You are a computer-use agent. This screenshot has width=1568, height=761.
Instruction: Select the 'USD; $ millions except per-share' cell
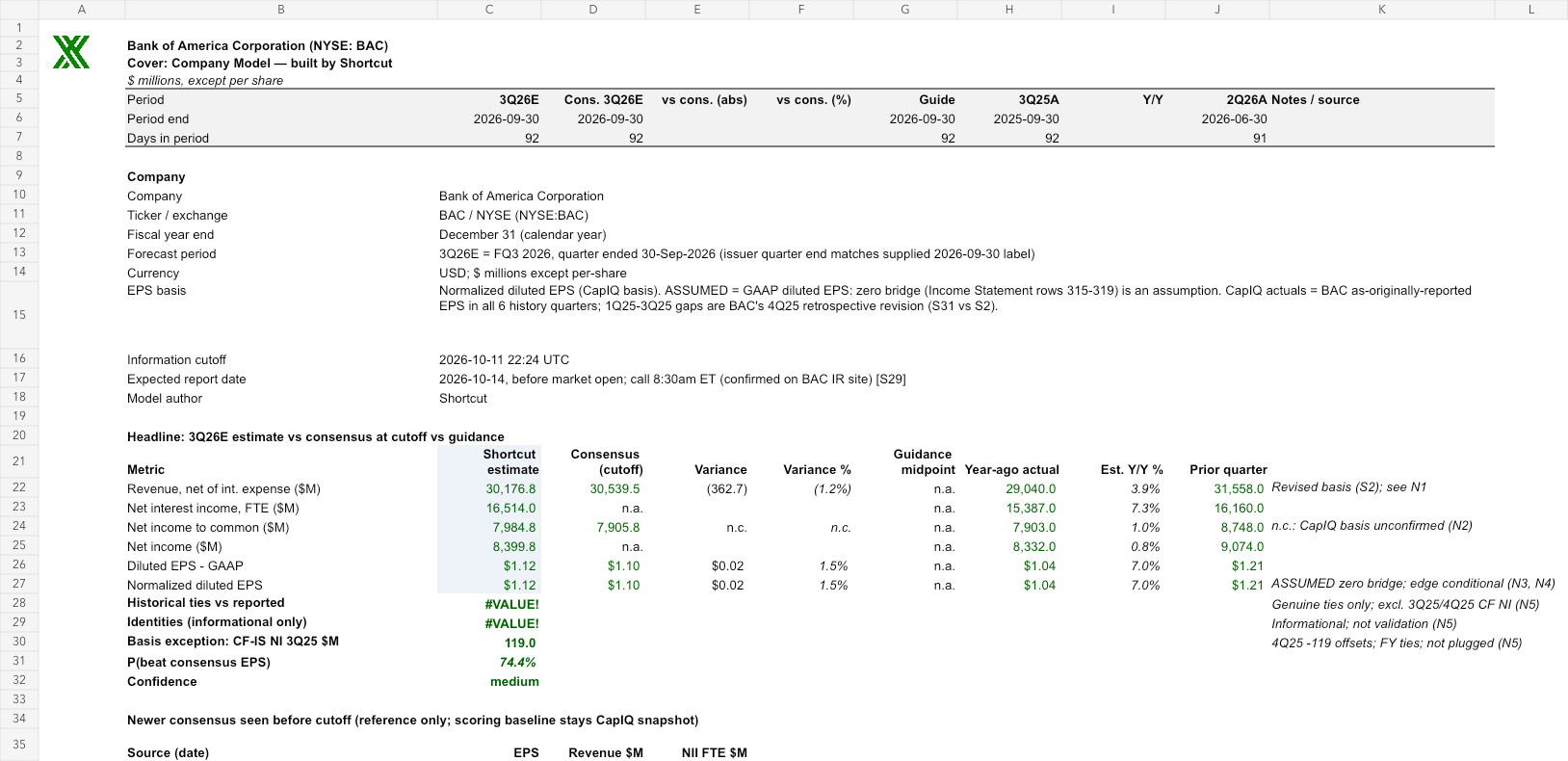(x=533, y=274)
